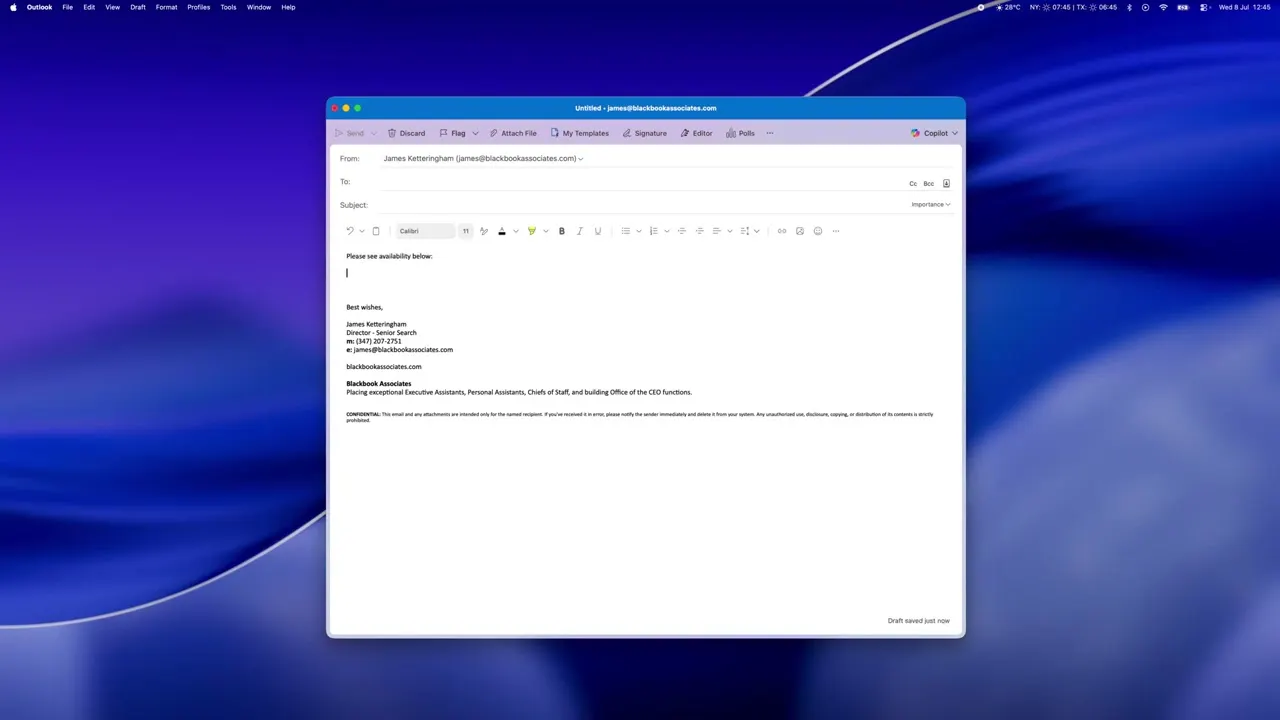
Task: Expand the Flag options dropdown
Action: tap(475, 133)
